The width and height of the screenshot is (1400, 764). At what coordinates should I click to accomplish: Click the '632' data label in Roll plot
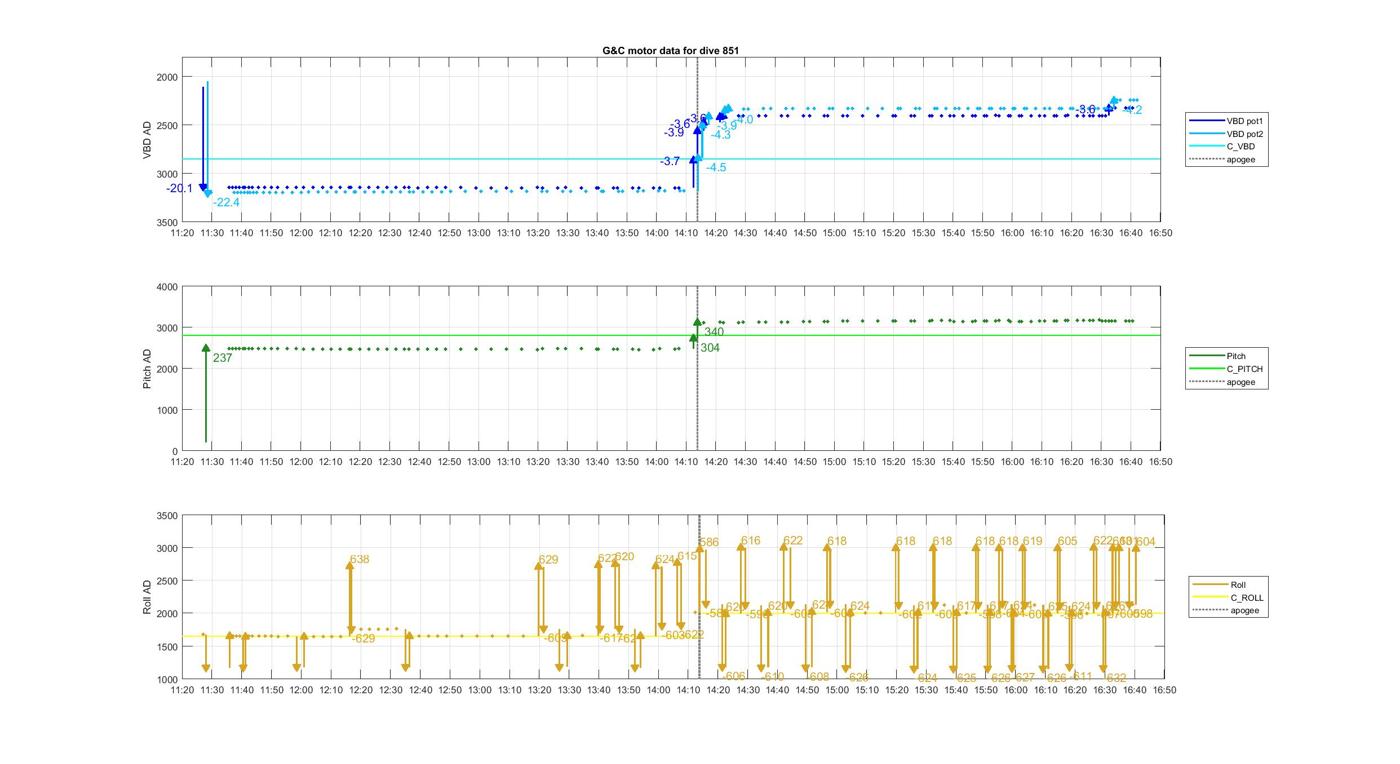tap(1117, 678)
